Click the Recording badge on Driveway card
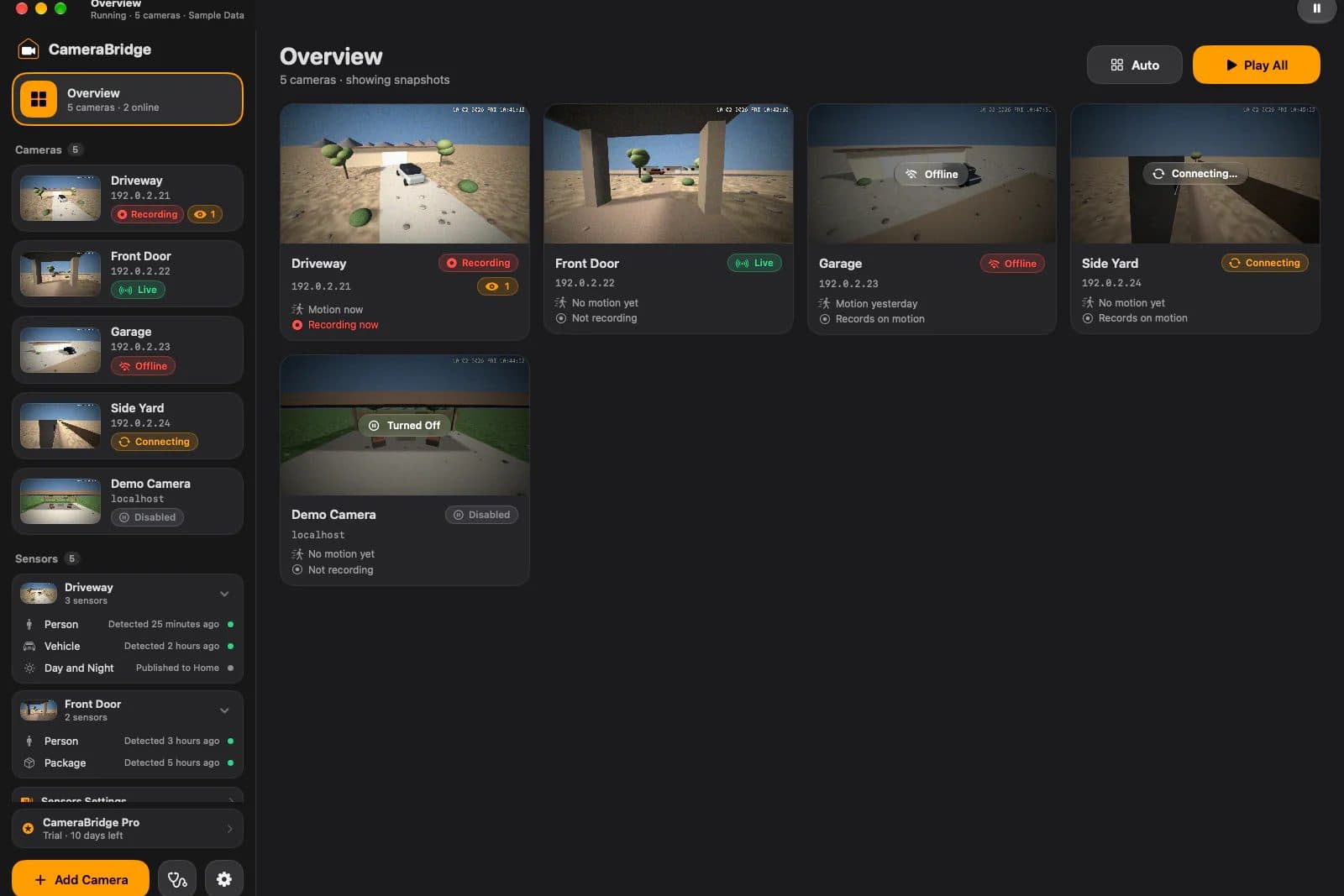Screen dimensions: 1344x896 (x=478, y=263)
